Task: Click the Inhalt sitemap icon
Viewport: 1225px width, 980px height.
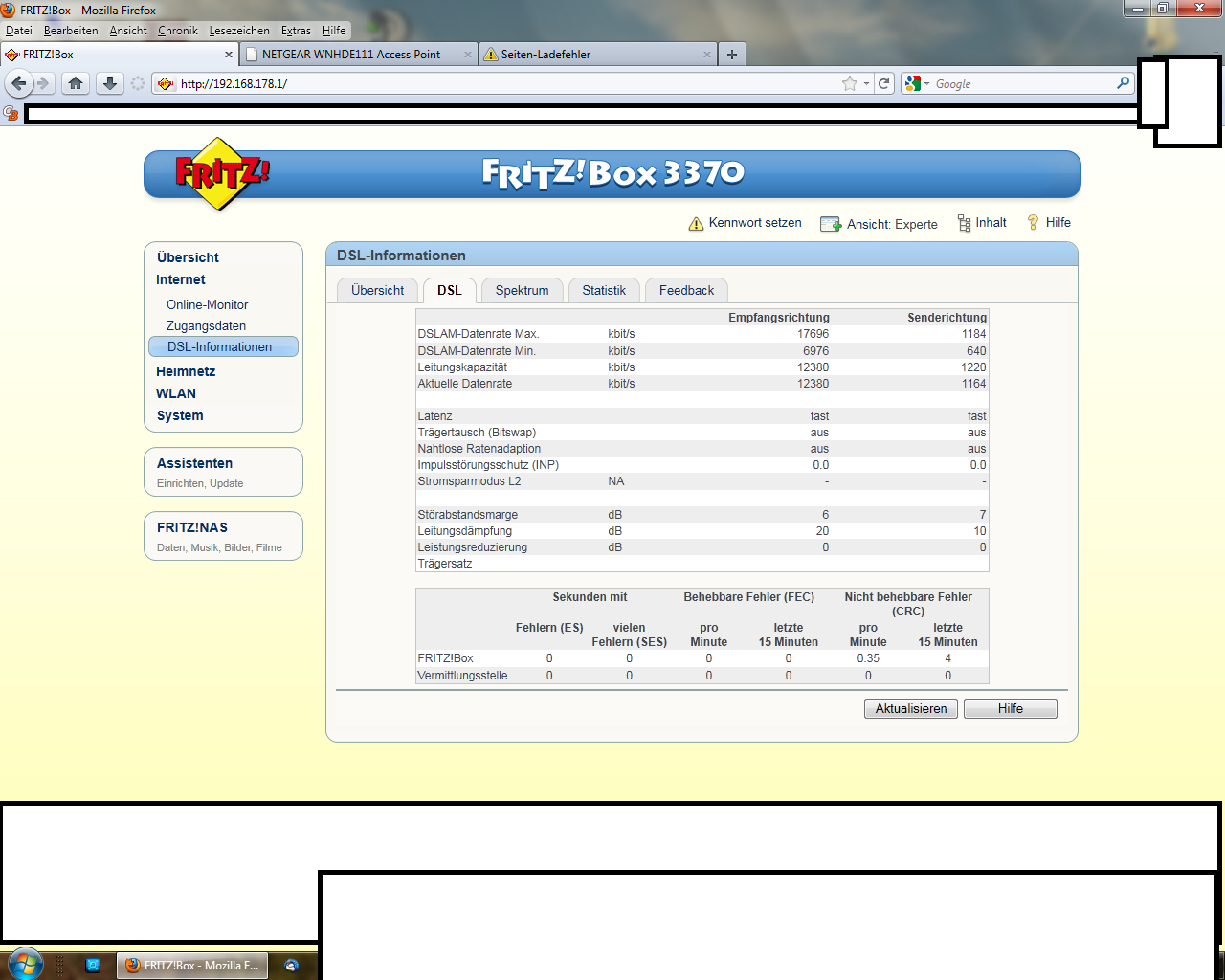Action: coord(964,223)
